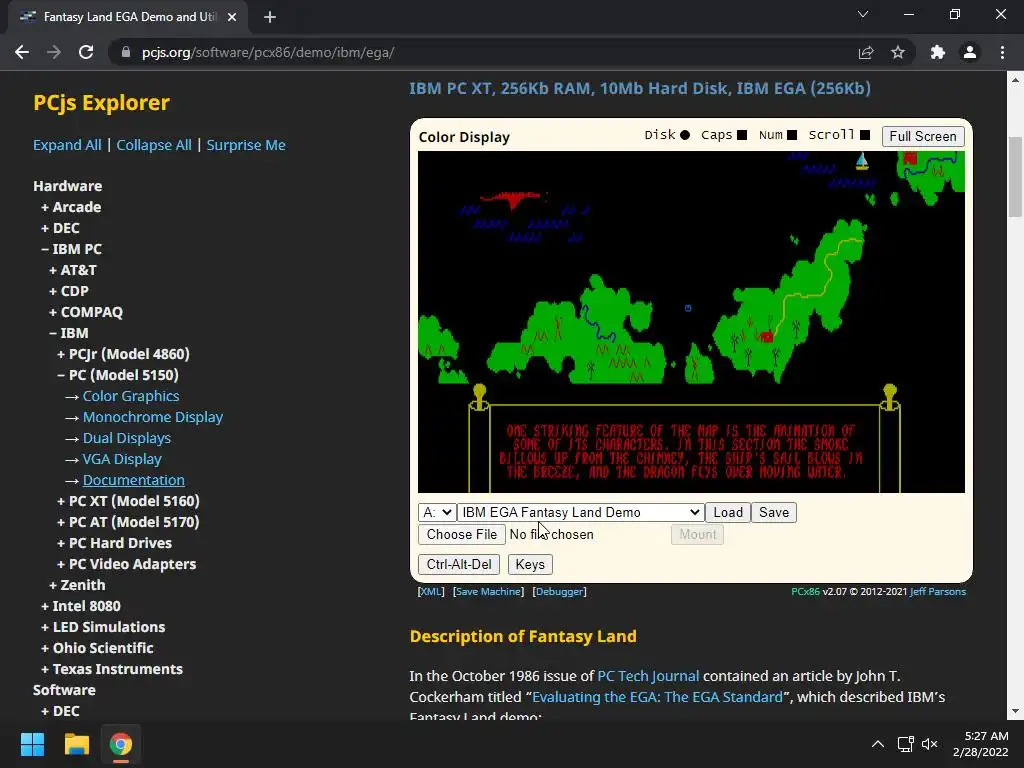The image size is (1024, 768).
Task: Open the Color Graphics machine link
Action: pyautogui.click(x=131, y=396)
